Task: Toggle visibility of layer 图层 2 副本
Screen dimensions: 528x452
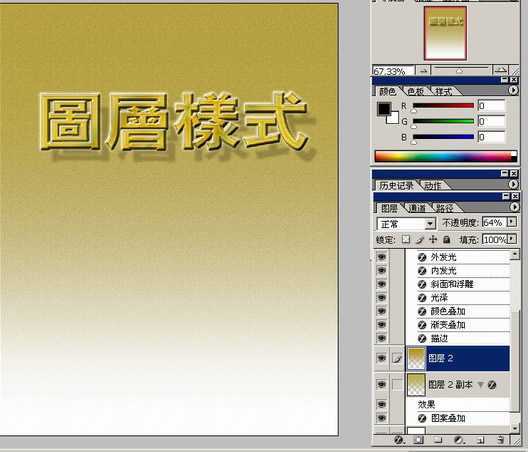Action: tap(382, 384)
